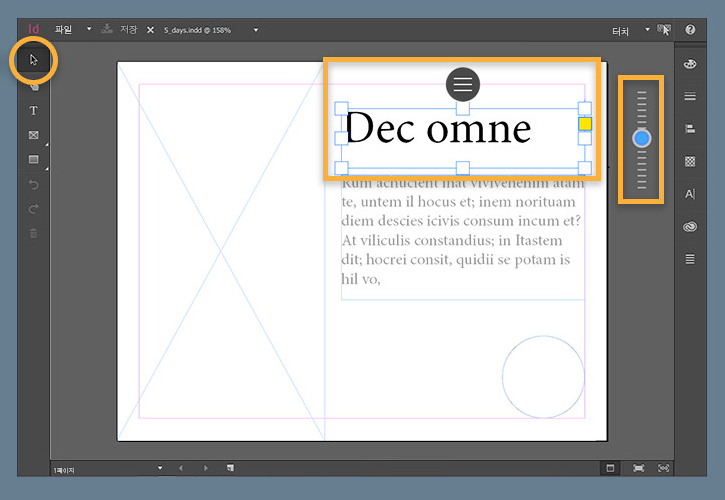
Task: Open the Paragraph panel at bottom of sidebar
Action: pos(689,259)
